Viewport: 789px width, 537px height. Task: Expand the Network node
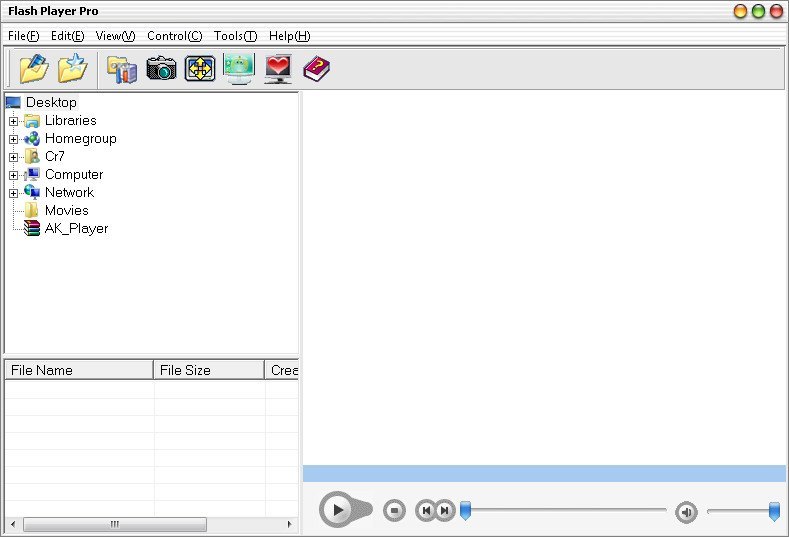click(14, 193)
